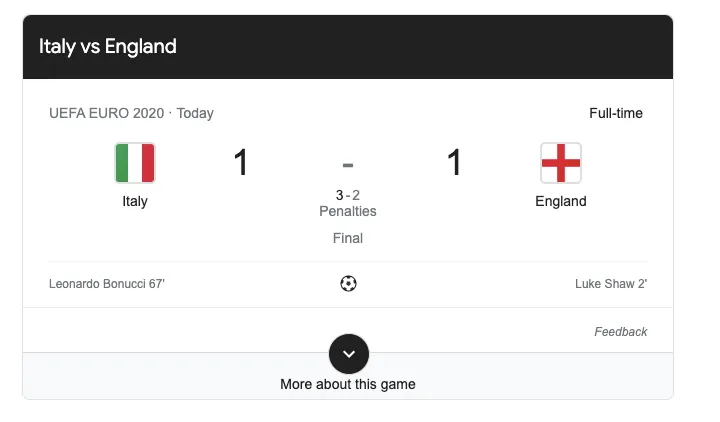Click the Italy flag icon

(135, 163)
